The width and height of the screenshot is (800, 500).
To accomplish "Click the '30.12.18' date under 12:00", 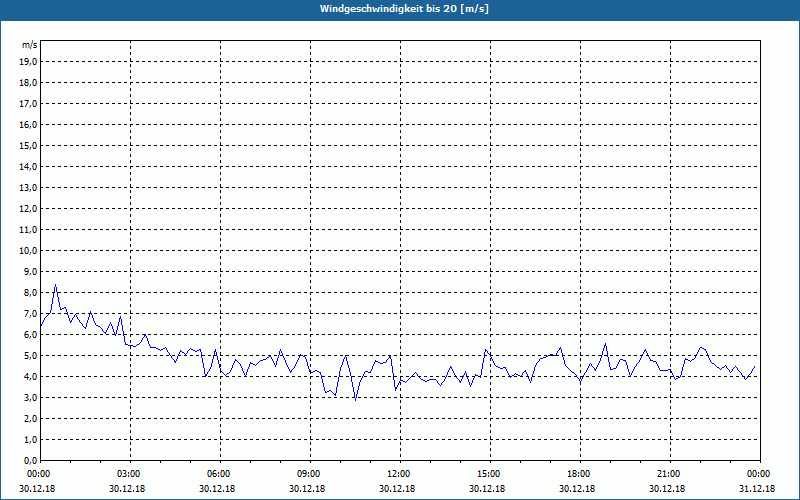I will (397, 489).
